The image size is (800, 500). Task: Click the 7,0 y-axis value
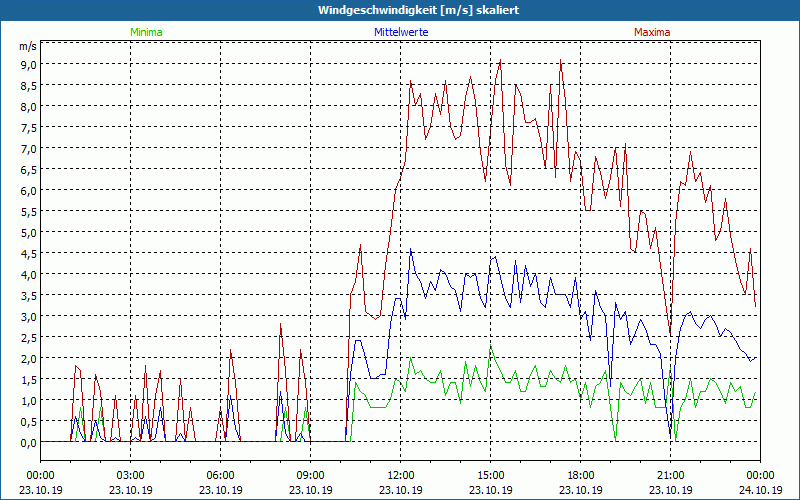coord(28,148)
